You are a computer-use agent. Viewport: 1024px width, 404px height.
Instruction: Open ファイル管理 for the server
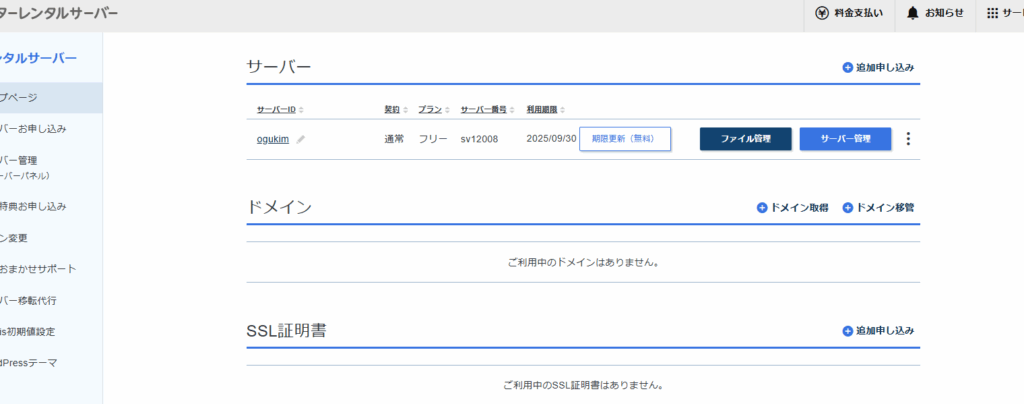tap(745, 139)
